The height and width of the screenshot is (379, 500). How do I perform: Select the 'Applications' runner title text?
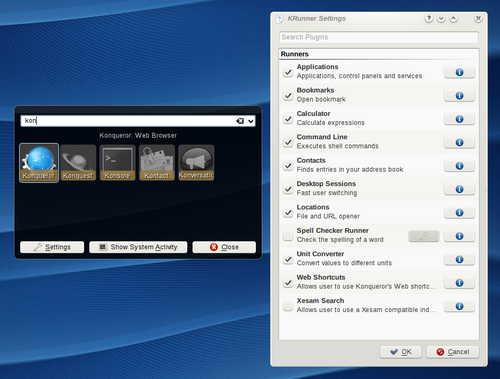[x=317, y=67]
